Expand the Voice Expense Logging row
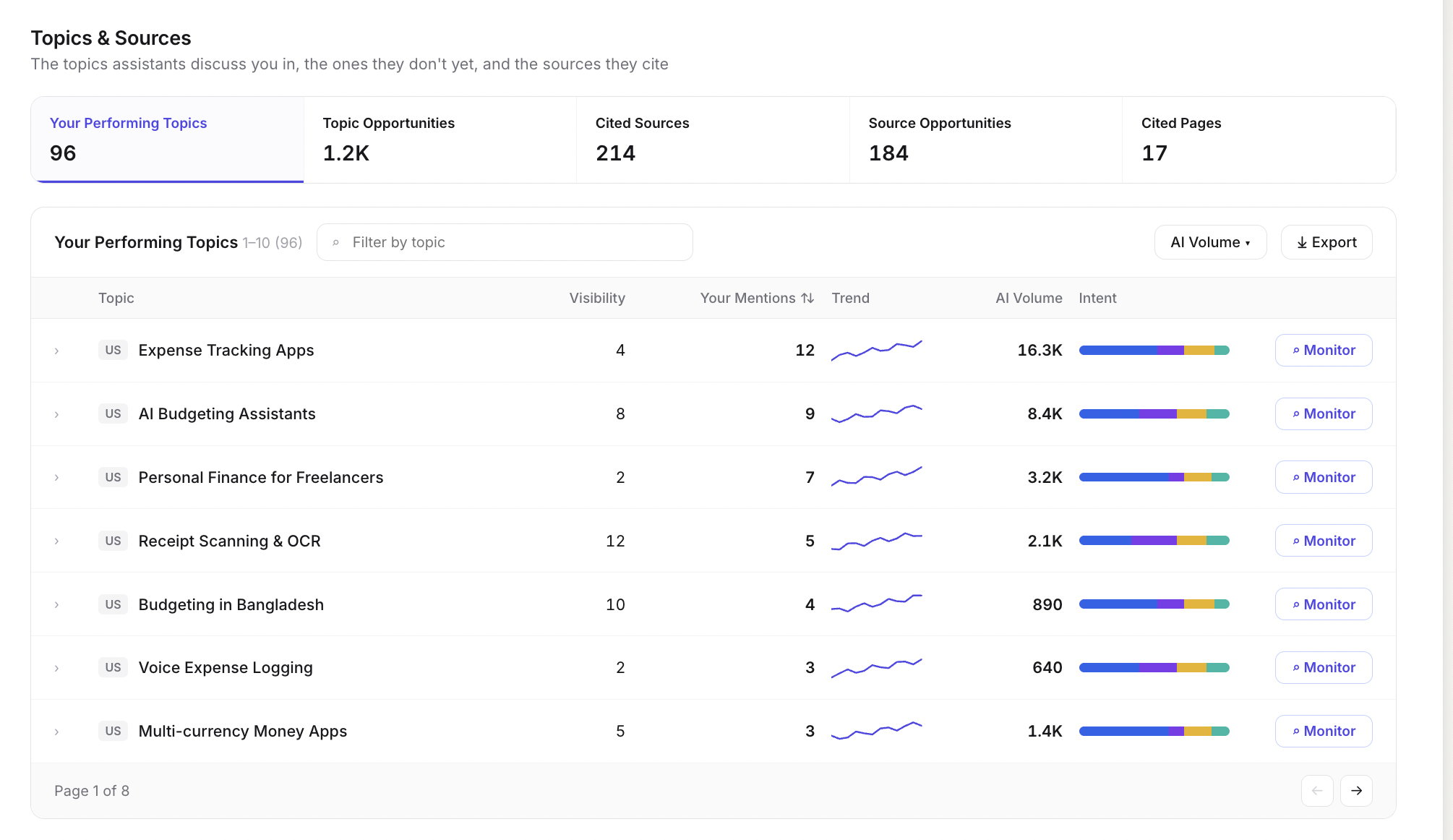Image resolution: width=1453 pixels, height=840 pixels. pyautogui.click(x=56, y=669)
